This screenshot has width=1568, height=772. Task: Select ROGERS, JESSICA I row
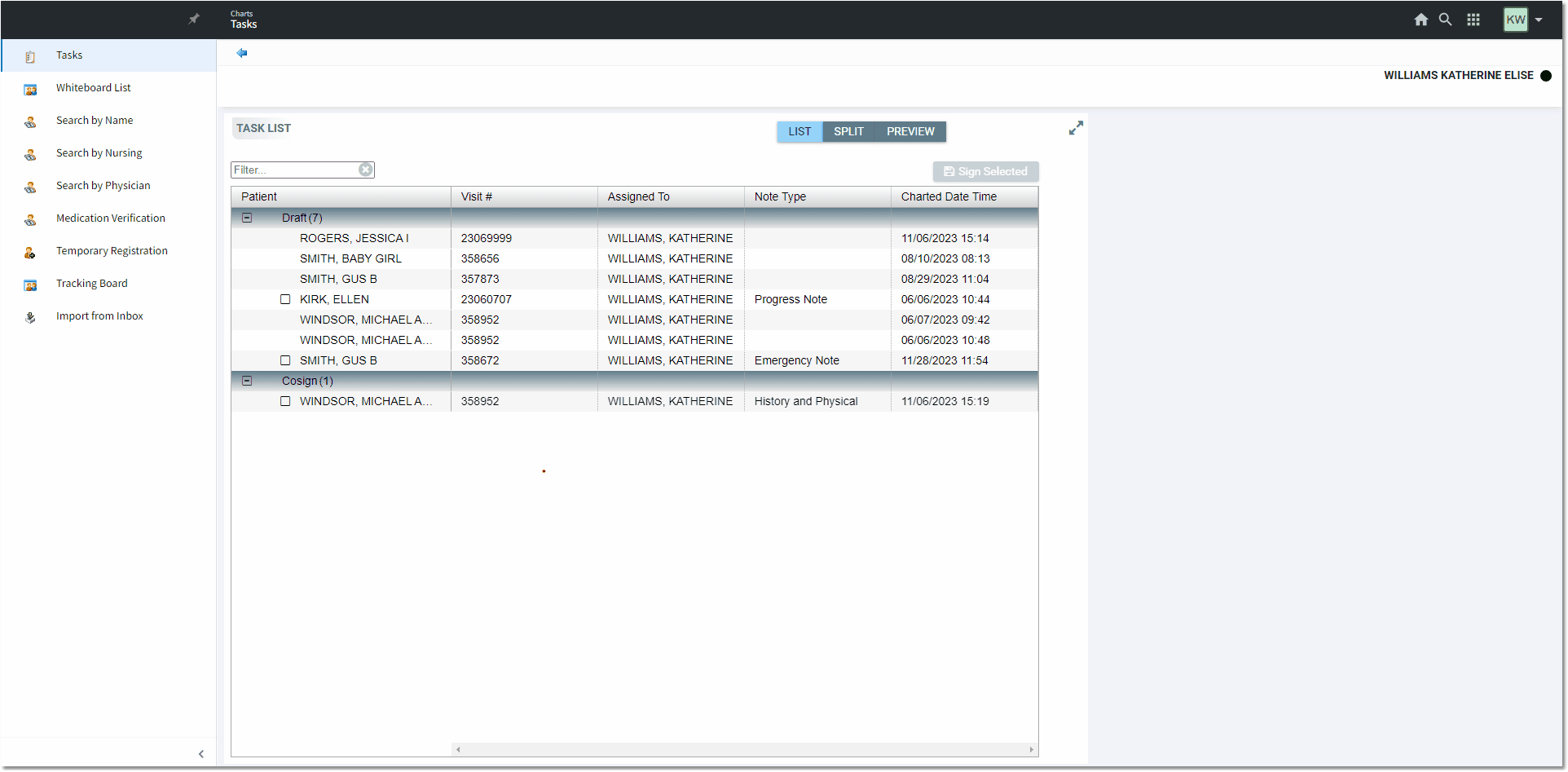coord(634,238)
